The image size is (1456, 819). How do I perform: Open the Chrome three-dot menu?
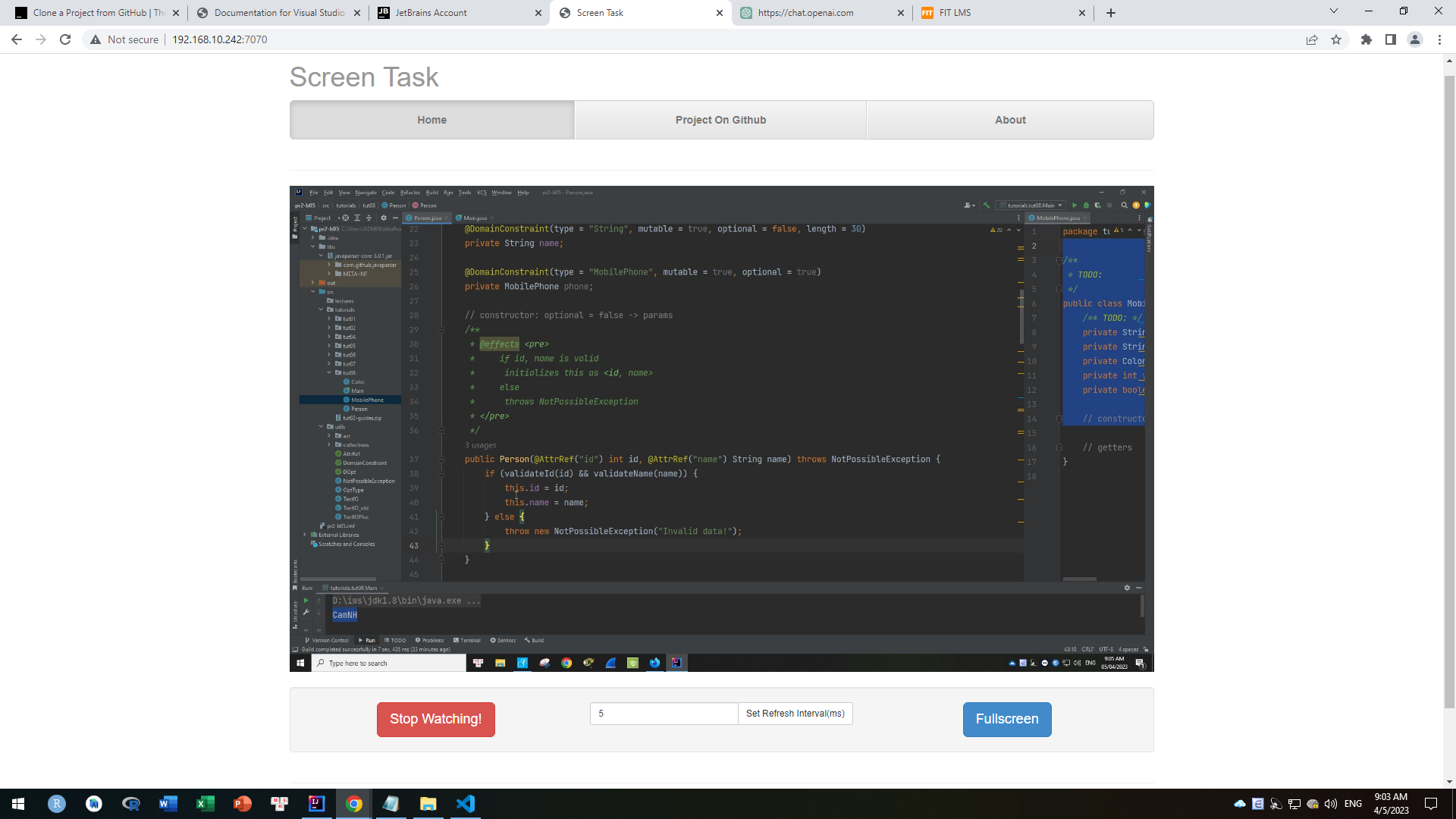click(1439, 39)
